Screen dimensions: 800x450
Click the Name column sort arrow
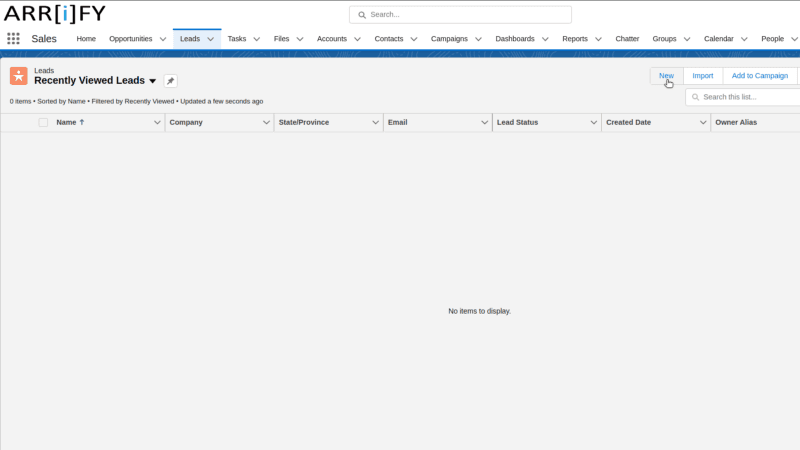point(82,122)
